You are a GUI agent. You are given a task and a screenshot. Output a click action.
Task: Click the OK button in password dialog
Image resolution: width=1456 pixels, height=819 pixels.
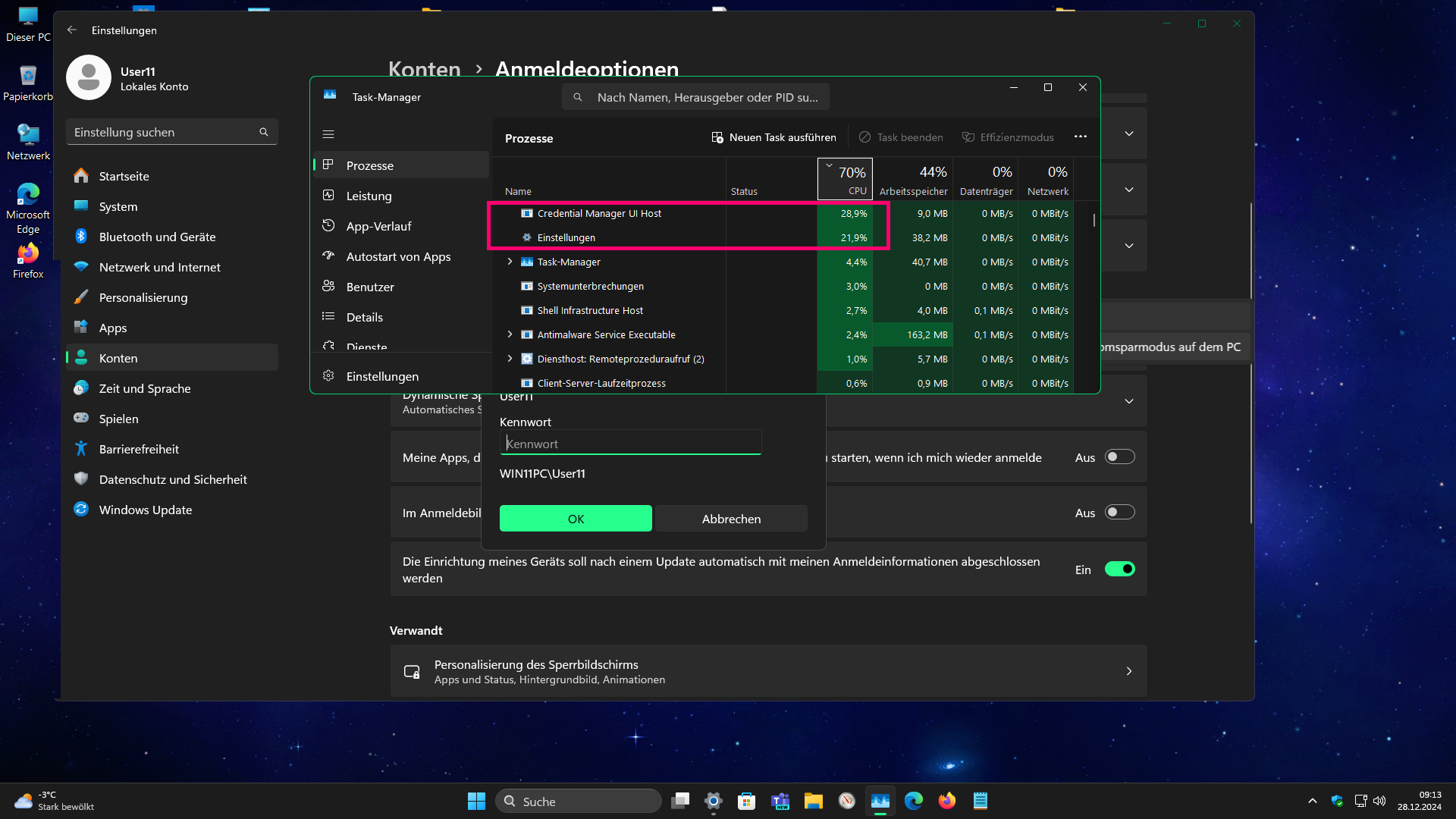click(x=576, y=519)
